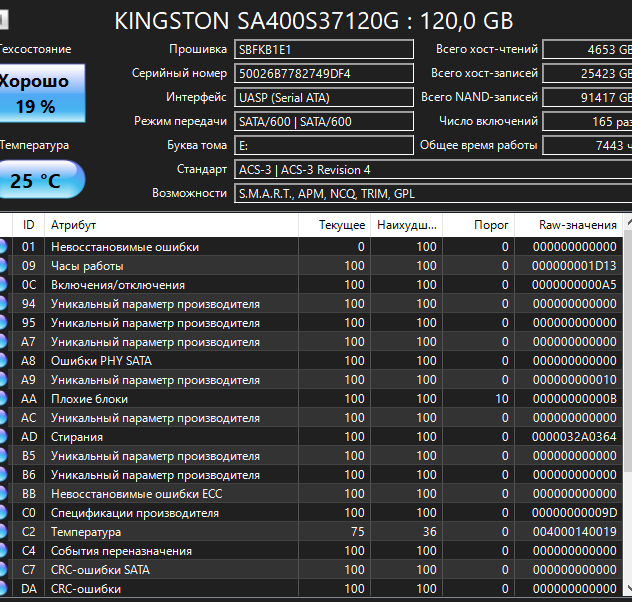Click the Raw-значения column header
The width and height of the screenshot is (632, 602).
[x=569, y=225]
